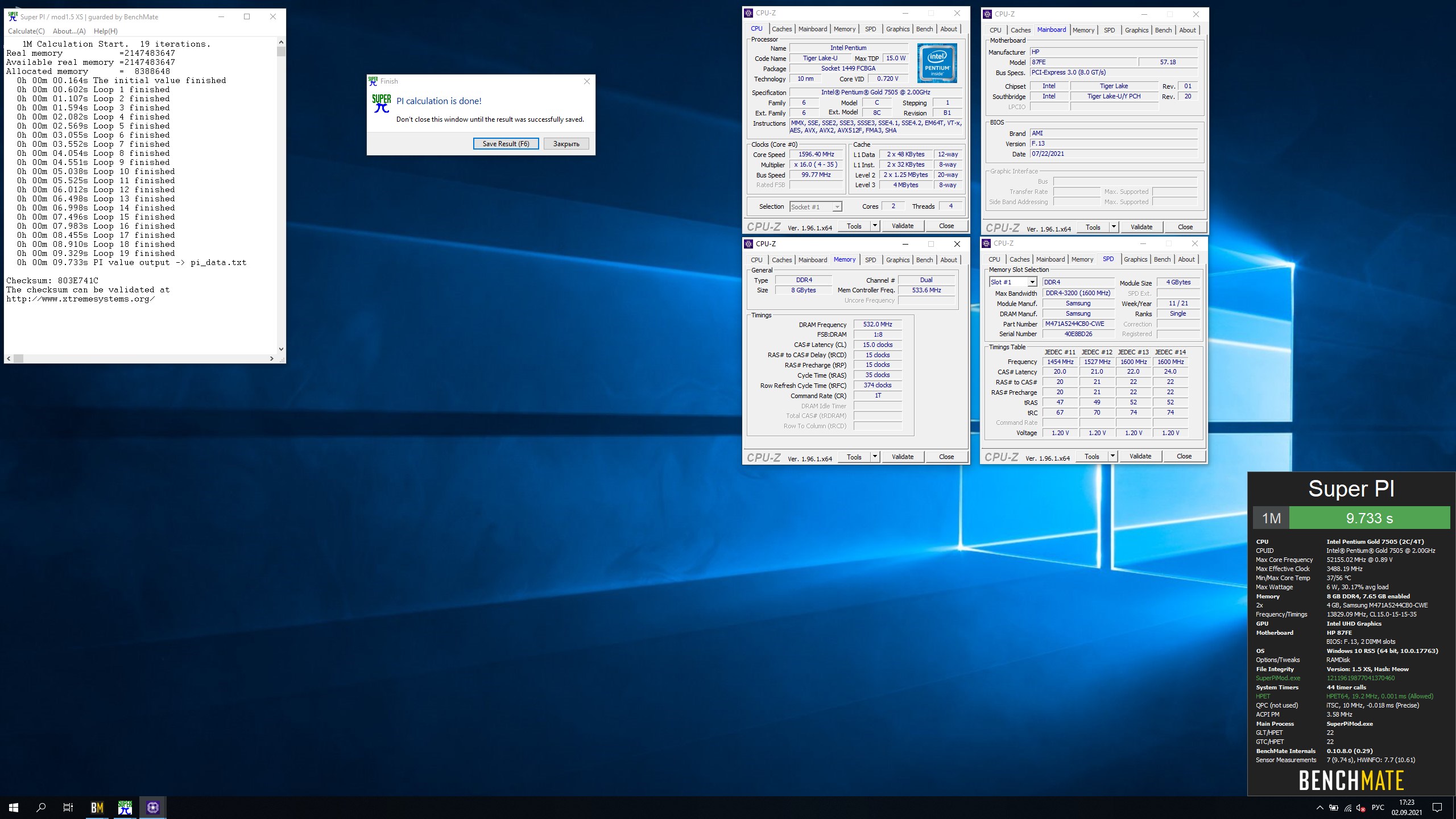Screen dimensions: 1456x819
Task: Open notification center icon
Action: click(1437, 808)
